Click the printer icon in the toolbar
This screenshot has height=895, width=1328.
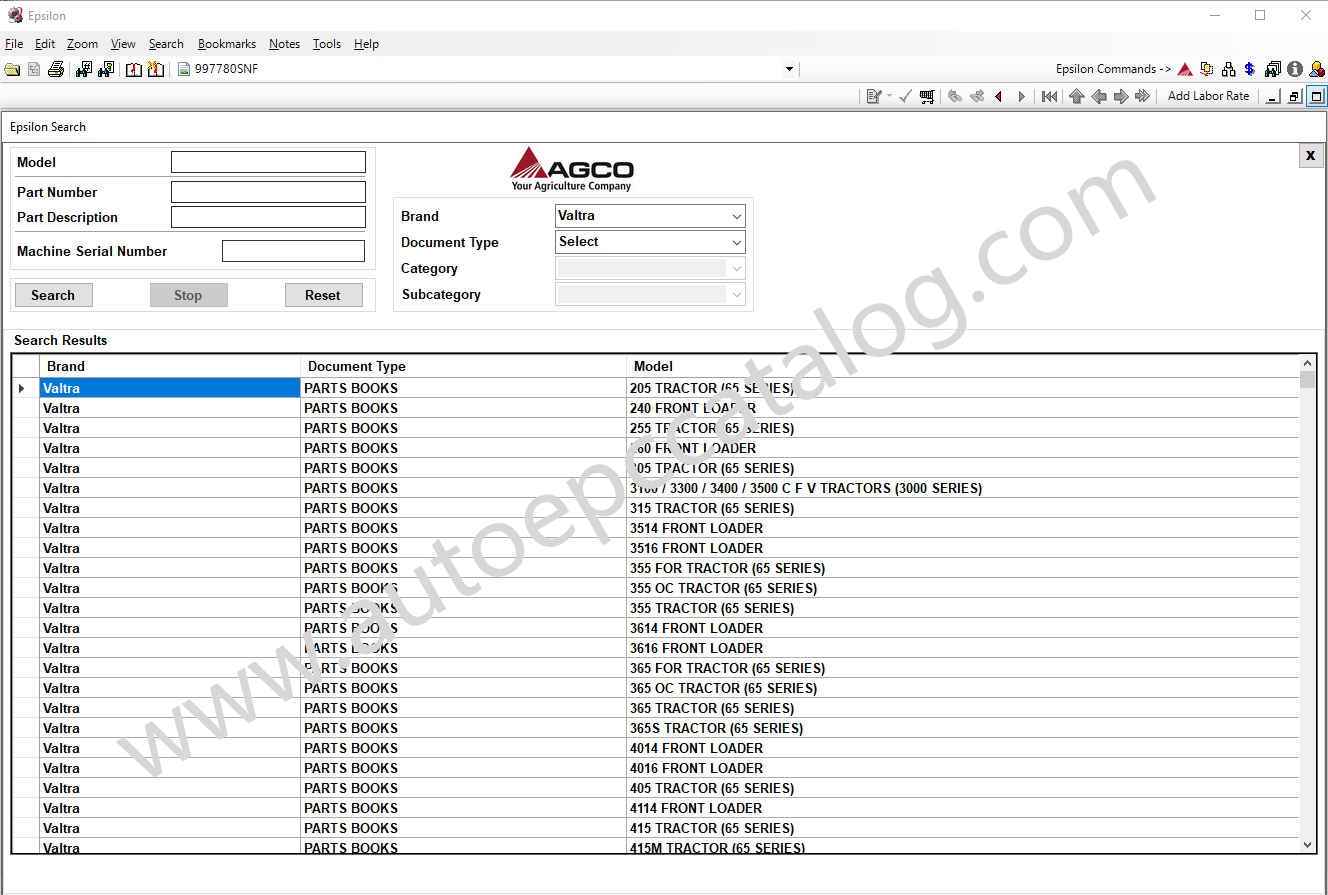coord(56,69)
